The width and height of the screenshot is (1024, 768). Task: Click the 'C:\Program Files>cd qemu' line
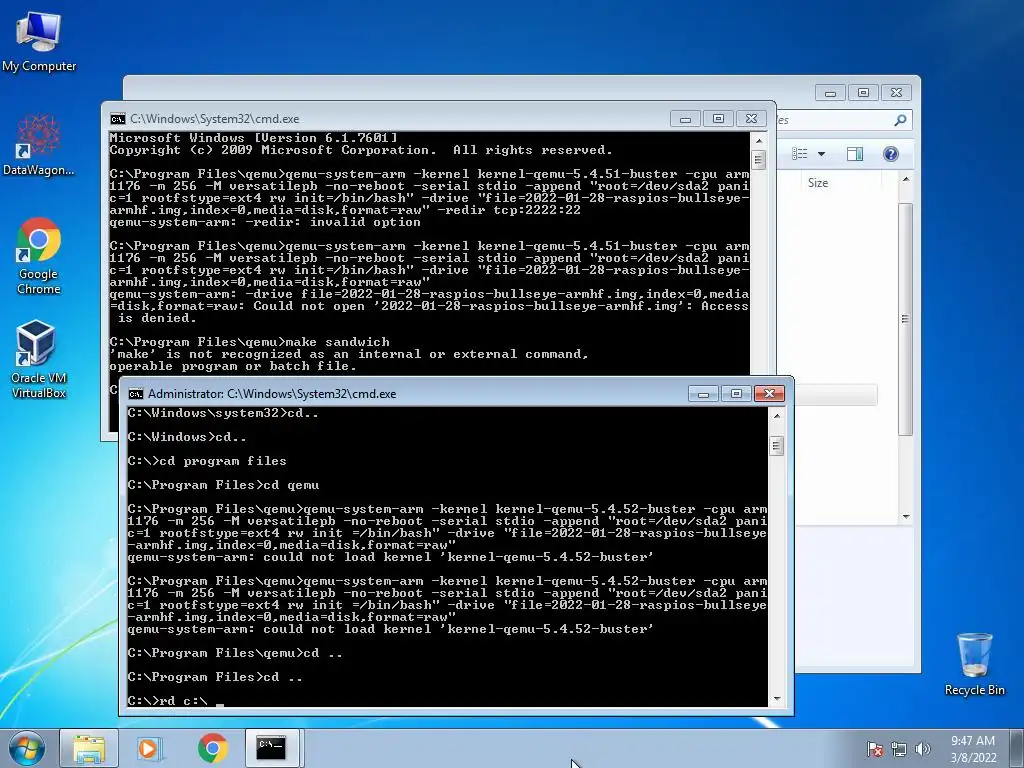pos(223,485)
